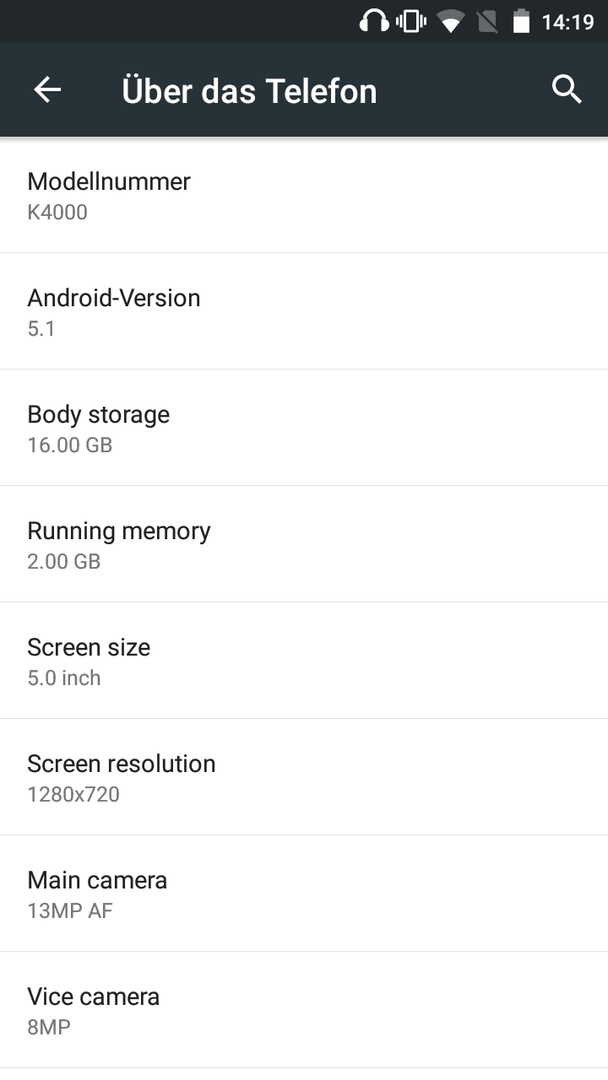Tap the 13MP AF camera value

pyautogui.click(x=70, y=911)
